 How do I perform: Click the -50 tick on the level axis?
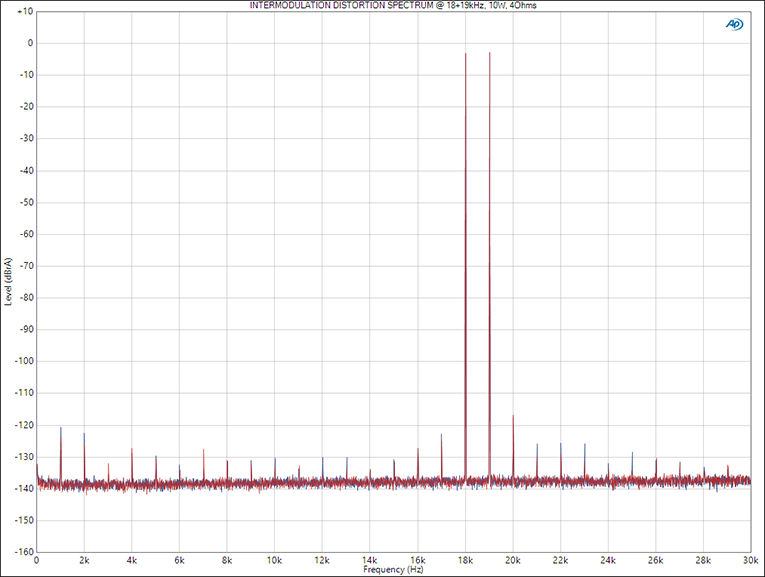(x=26, y=202)
